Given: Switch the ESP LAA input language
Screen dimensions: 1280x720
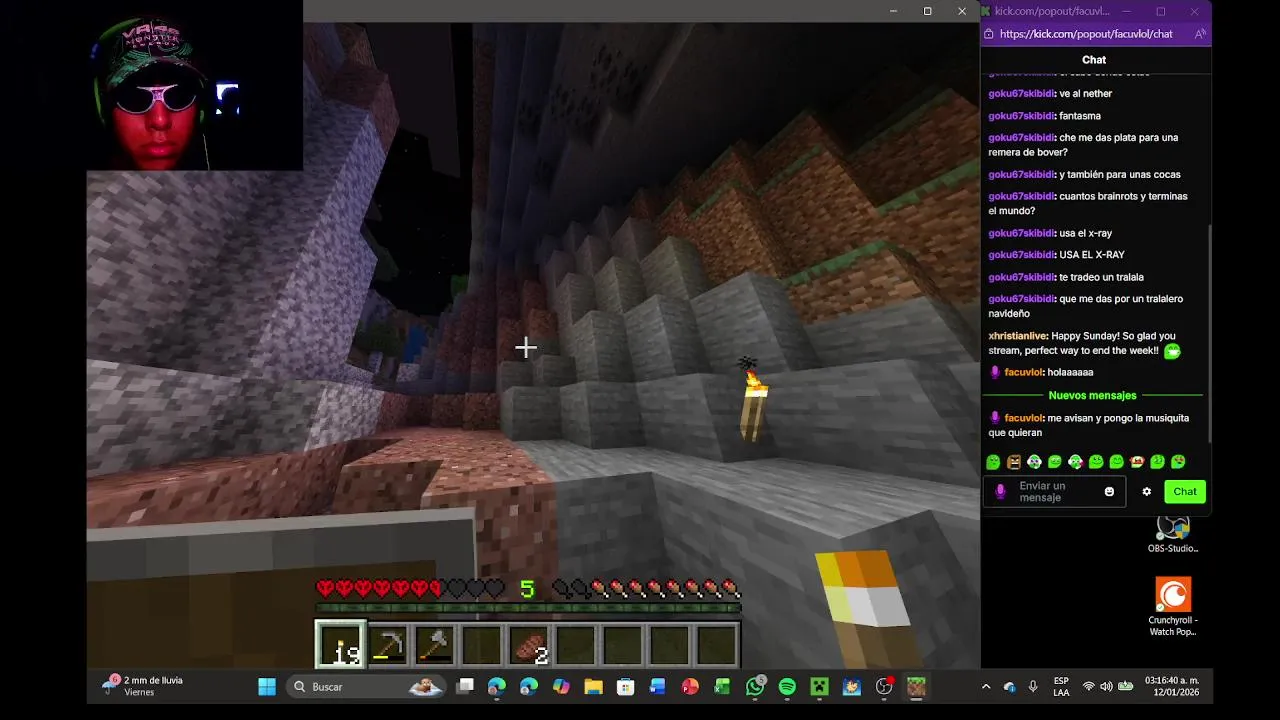Looking at the screenshot, I should click(x=1061, y=687).
